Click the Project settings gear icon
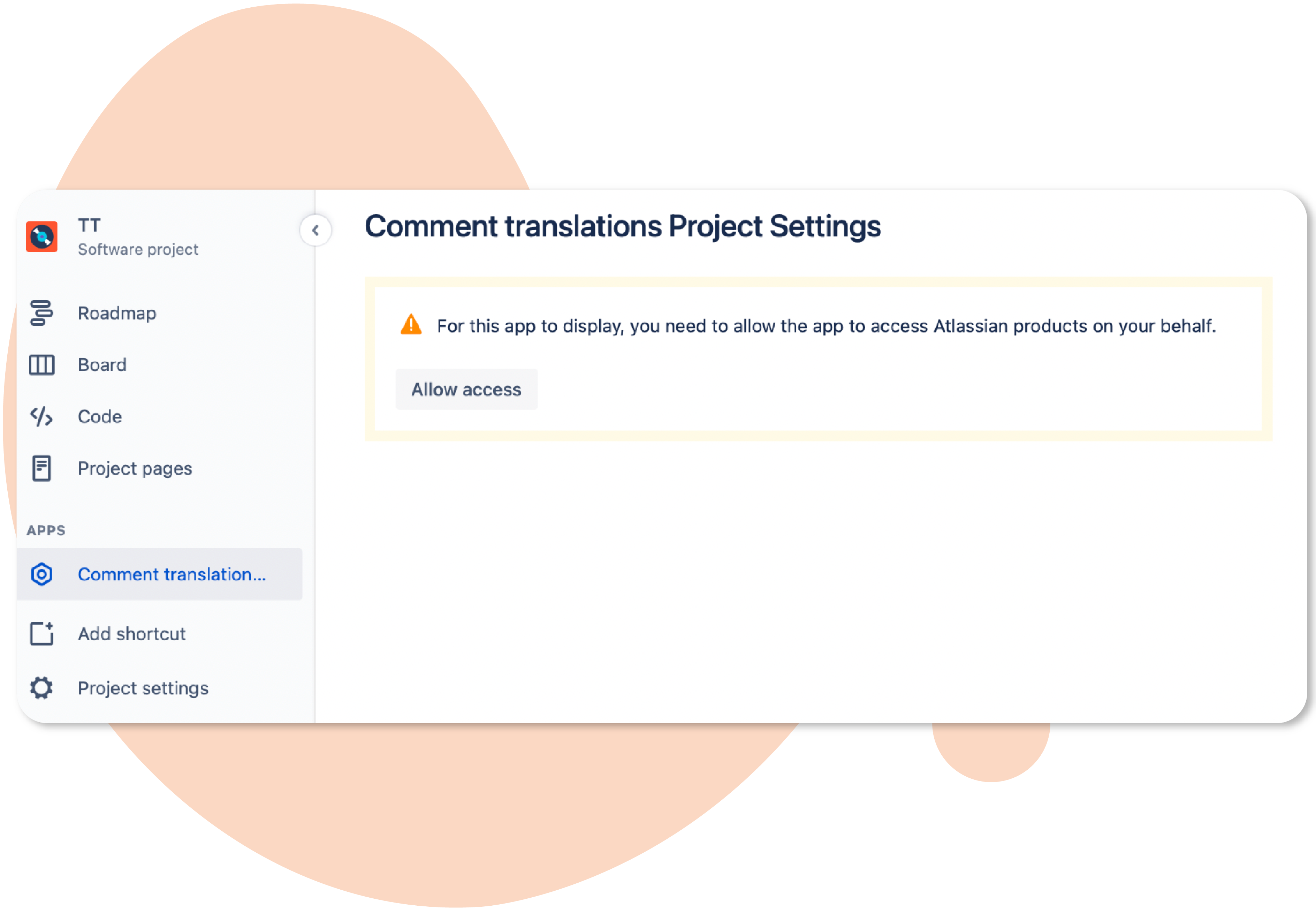 tap(41, 688)
